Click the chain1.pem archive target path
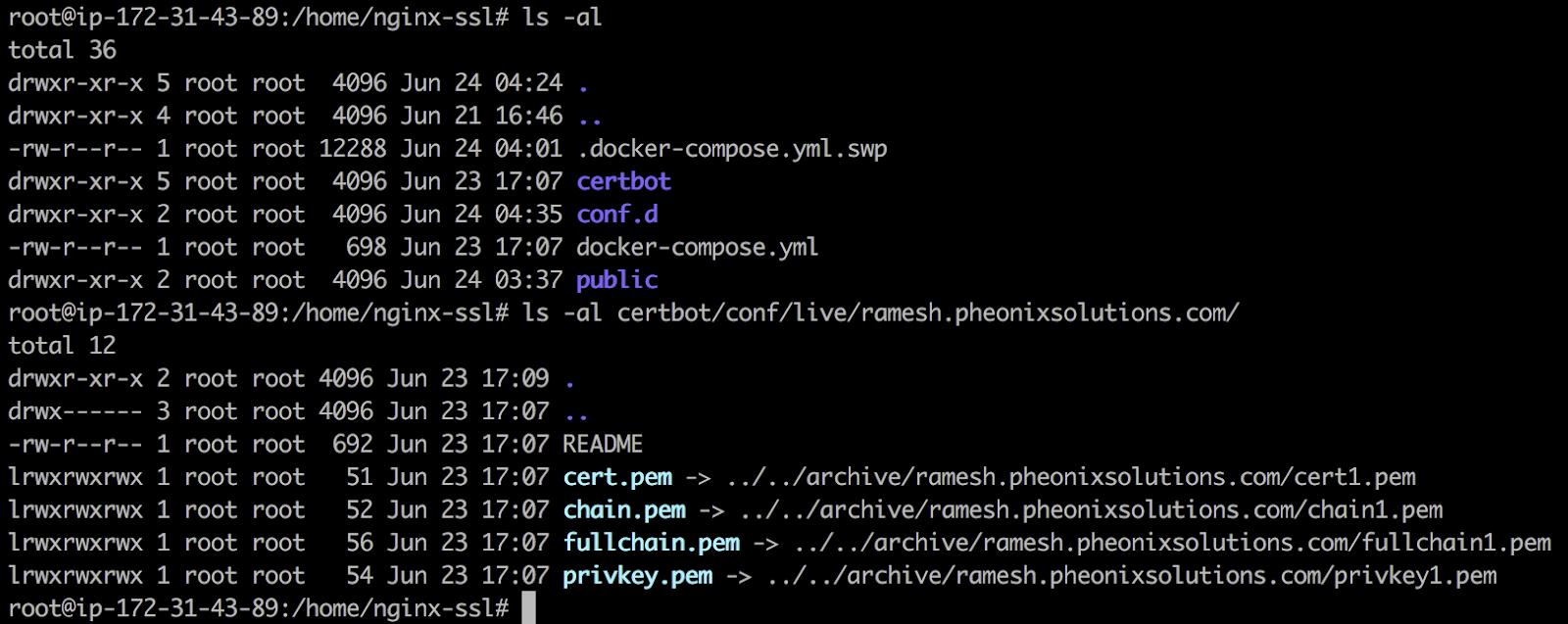Image resolution: width=1568 pixels, height=624 pixels. [1092, 510]
